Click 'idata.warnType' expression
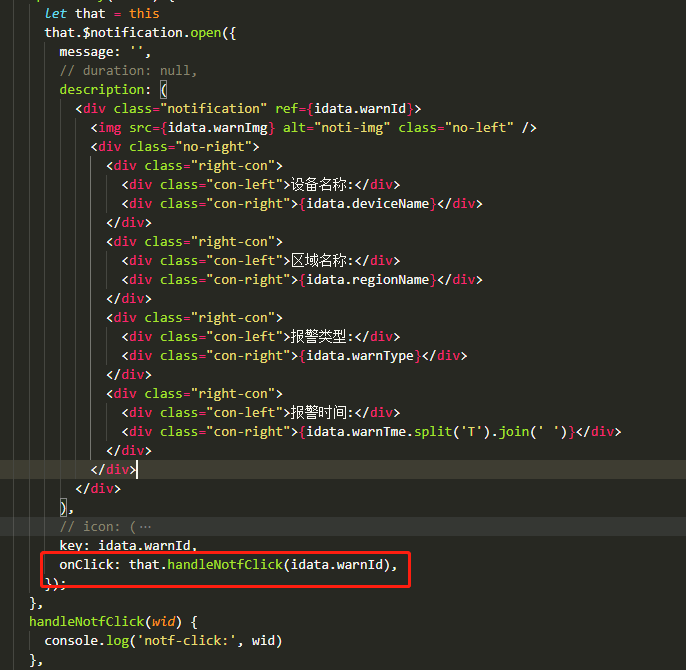Screen dimensions: 686x670 (360, 356)
